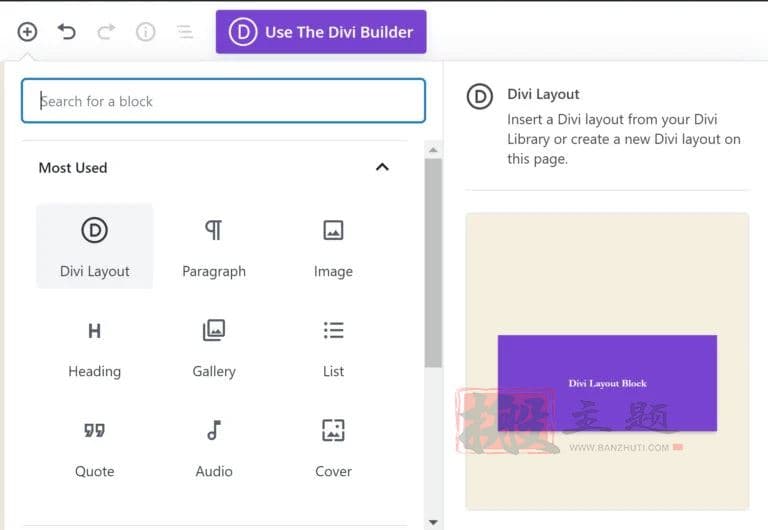Redo the last undone change
The width and height of the screenshot is (768, 530).
(106, 32)
